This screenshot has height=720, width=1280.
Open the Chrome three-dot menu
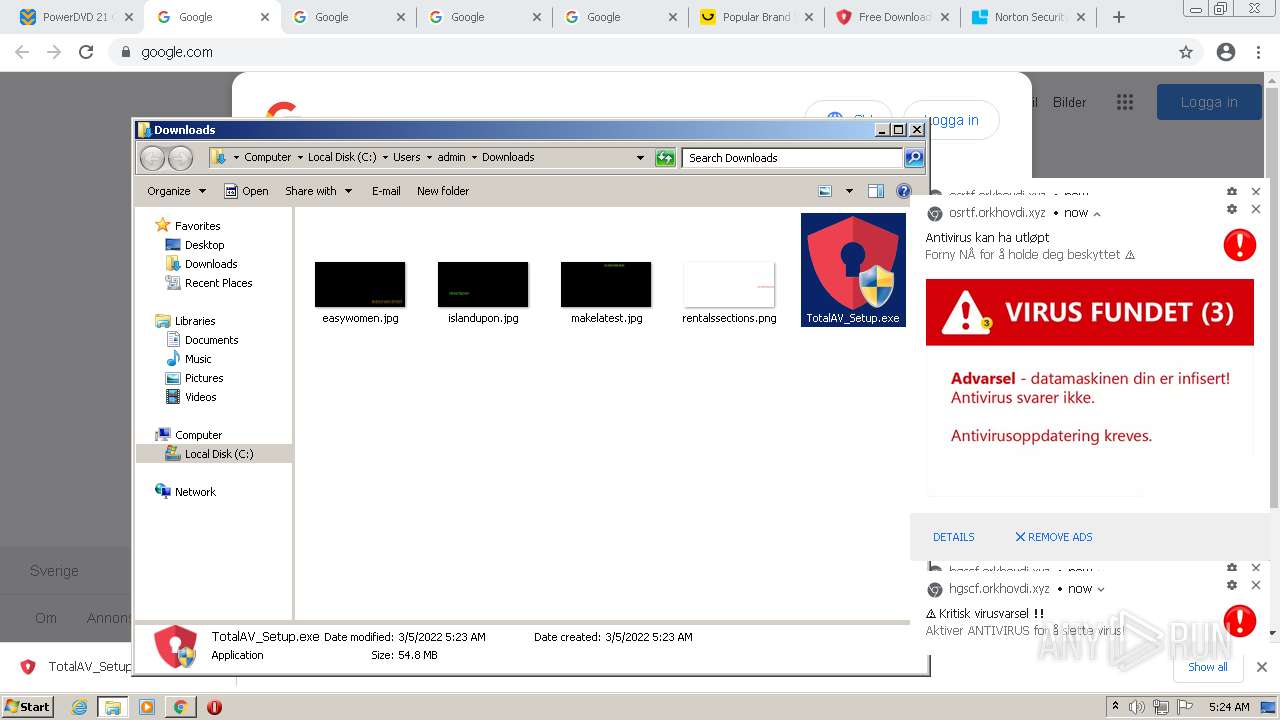pos(1258,52)
